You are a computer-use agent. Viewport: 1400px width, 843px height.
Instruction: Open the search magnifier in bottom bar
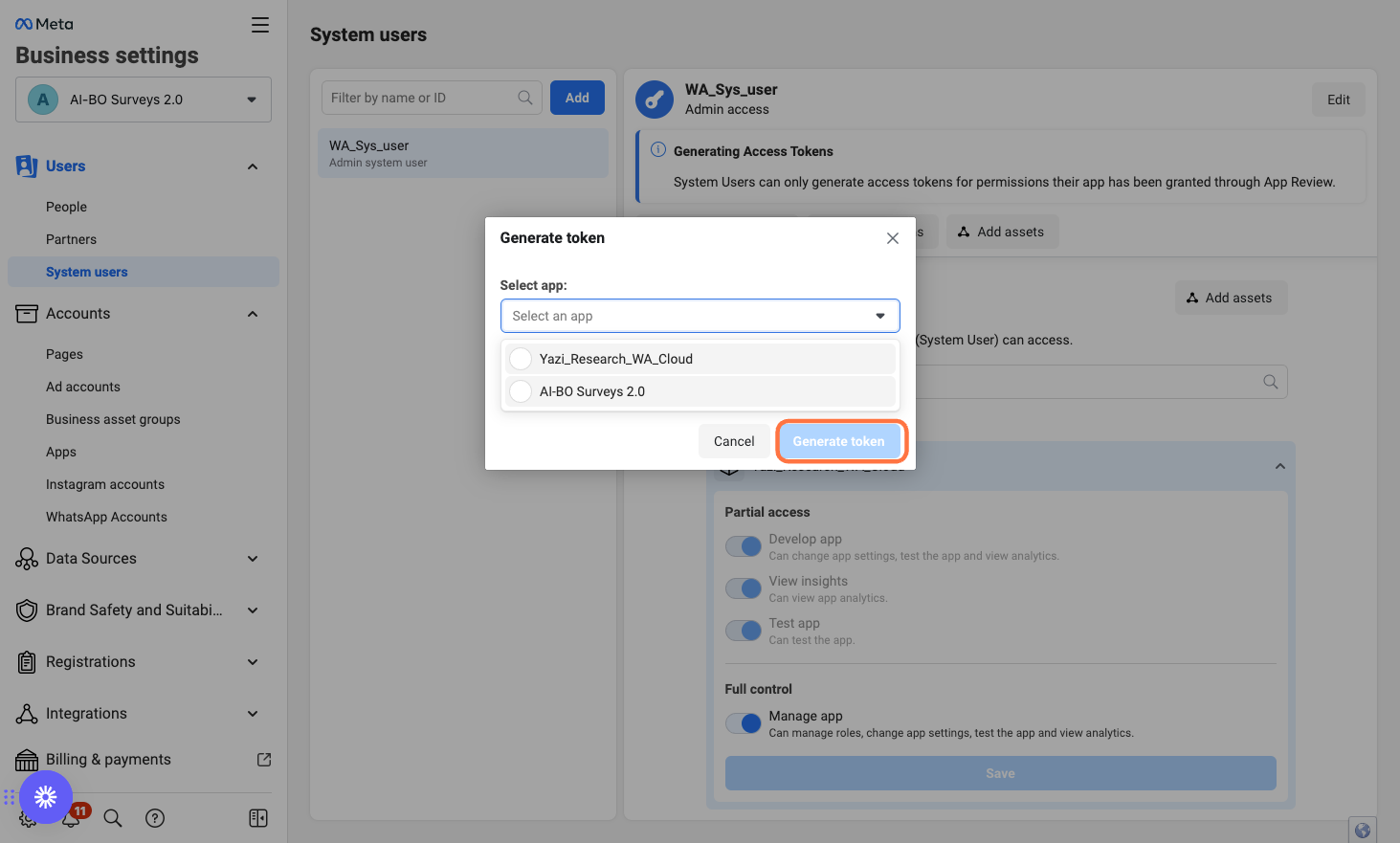pos(113,818)
